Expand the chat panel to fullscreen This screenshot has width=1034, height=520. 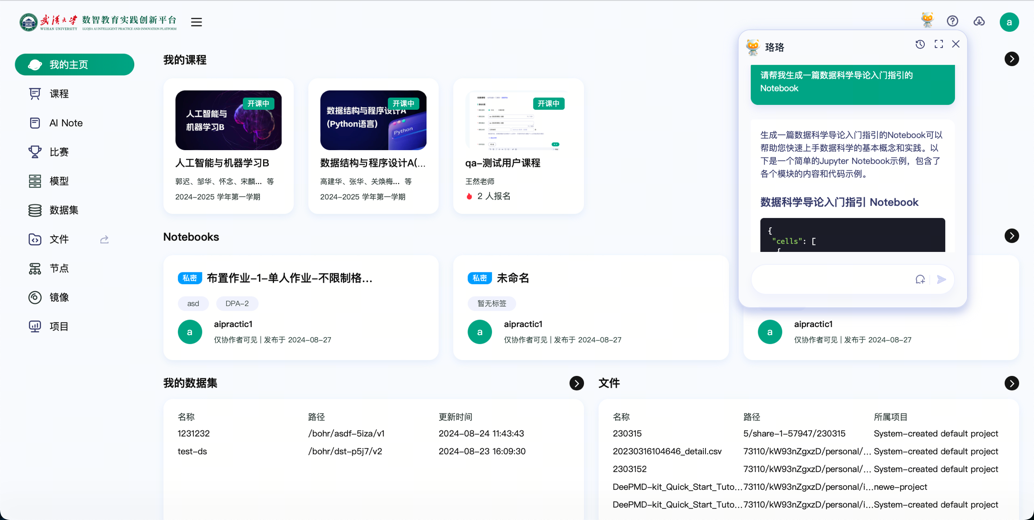pyautogui.click(x=938, y=44)
